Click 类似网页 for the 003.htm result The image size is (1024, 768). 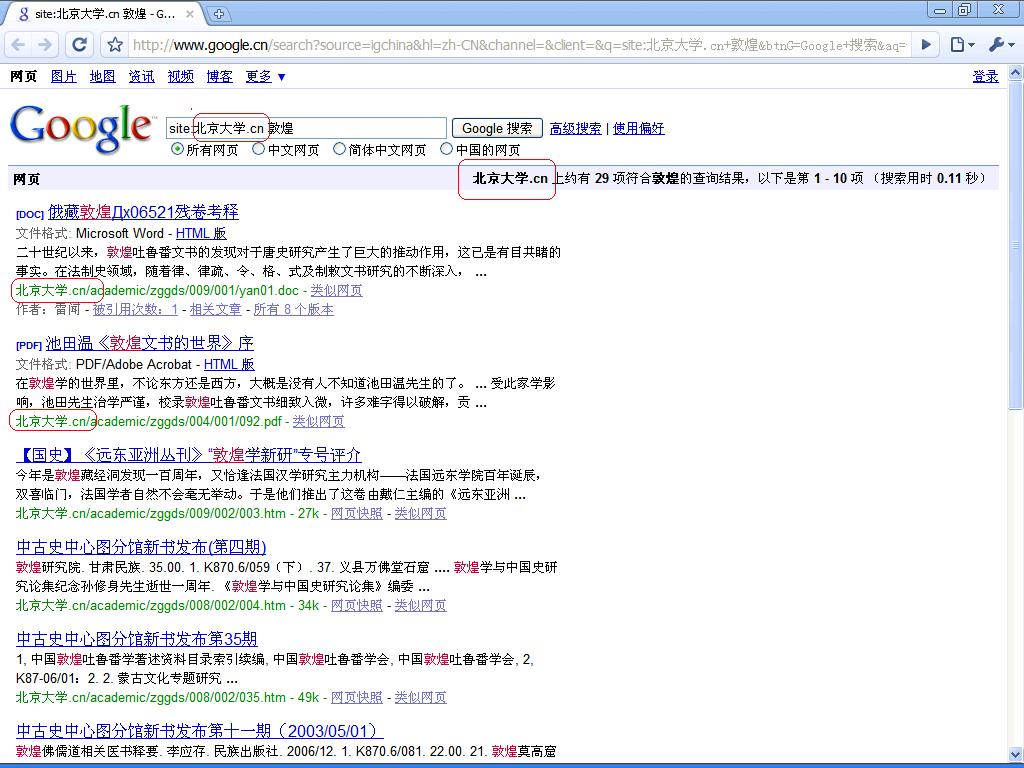(421, 513)
